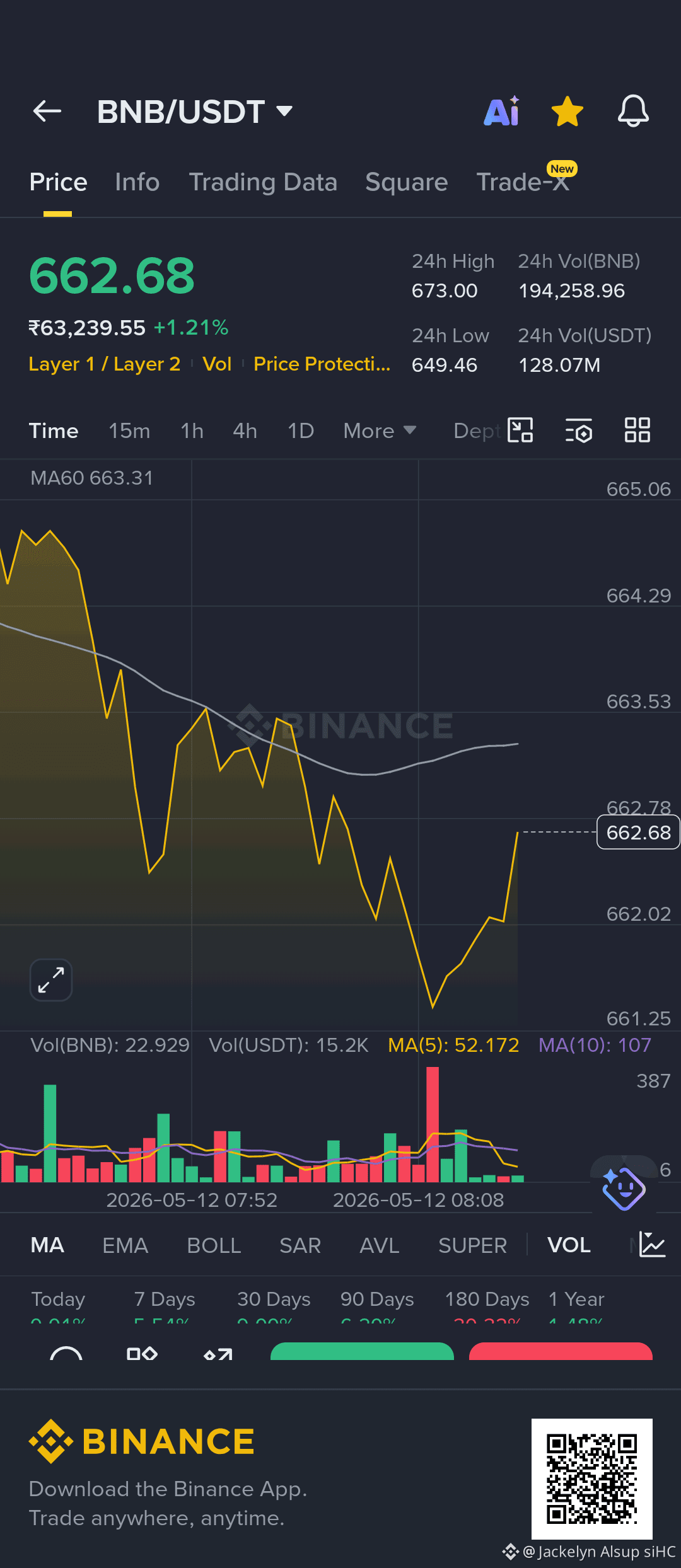Toggle the favorite star icon
The height and width of the screenshot is (1568, 681).
(567, 112)
